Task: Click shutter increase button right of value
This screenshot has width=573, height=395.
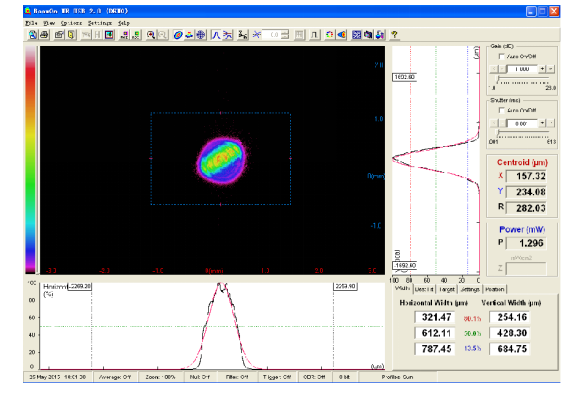Action: coord(542,123)
